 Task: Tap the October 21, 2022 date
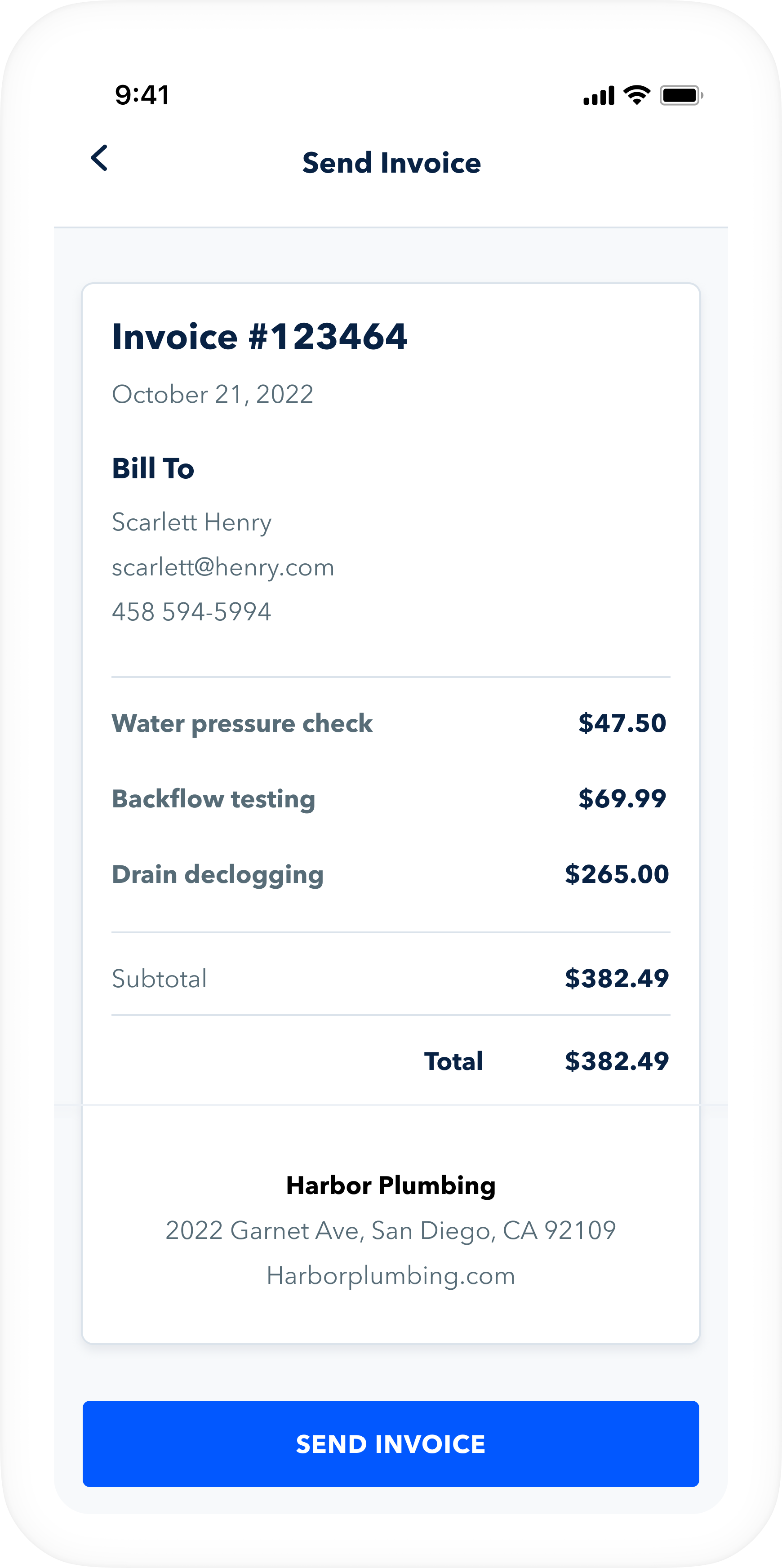[213, 394]
